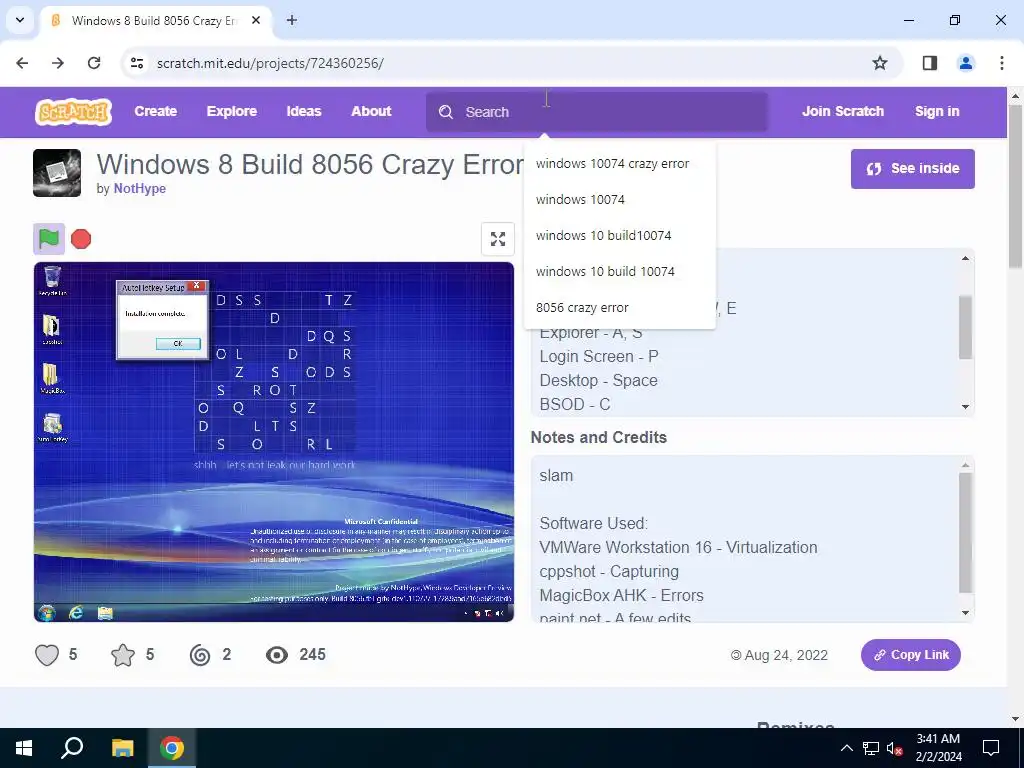This screenshot has height=768, width=1024.
Task: Click Chrome icon in the taskbar
Action: click(172, 748)
